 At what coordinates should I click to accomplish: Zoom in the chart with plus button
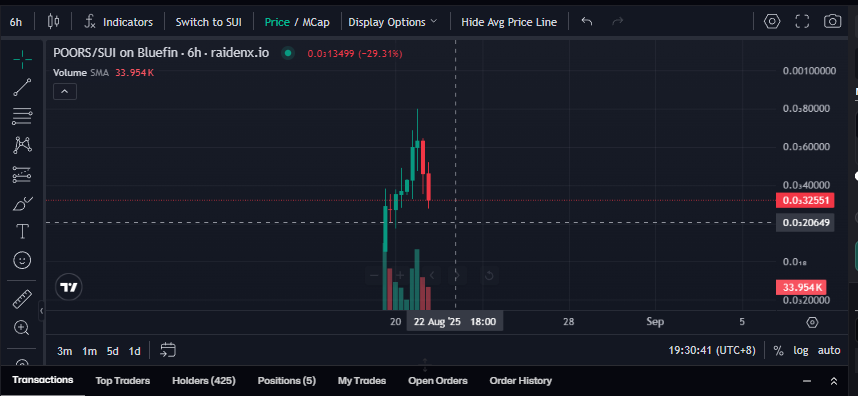coord(400,275)
